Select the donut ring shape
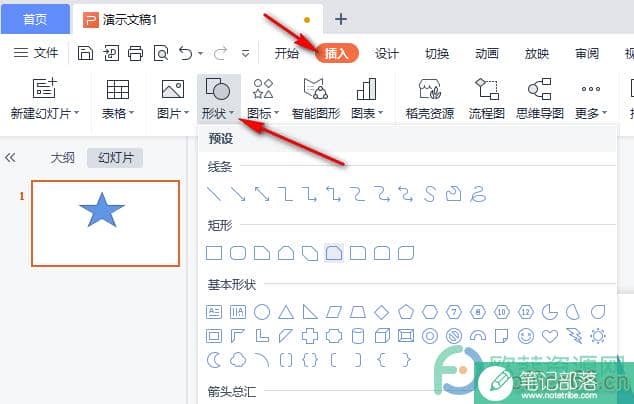The height and width of the screenshot is (404, 634). coord(430,336)
